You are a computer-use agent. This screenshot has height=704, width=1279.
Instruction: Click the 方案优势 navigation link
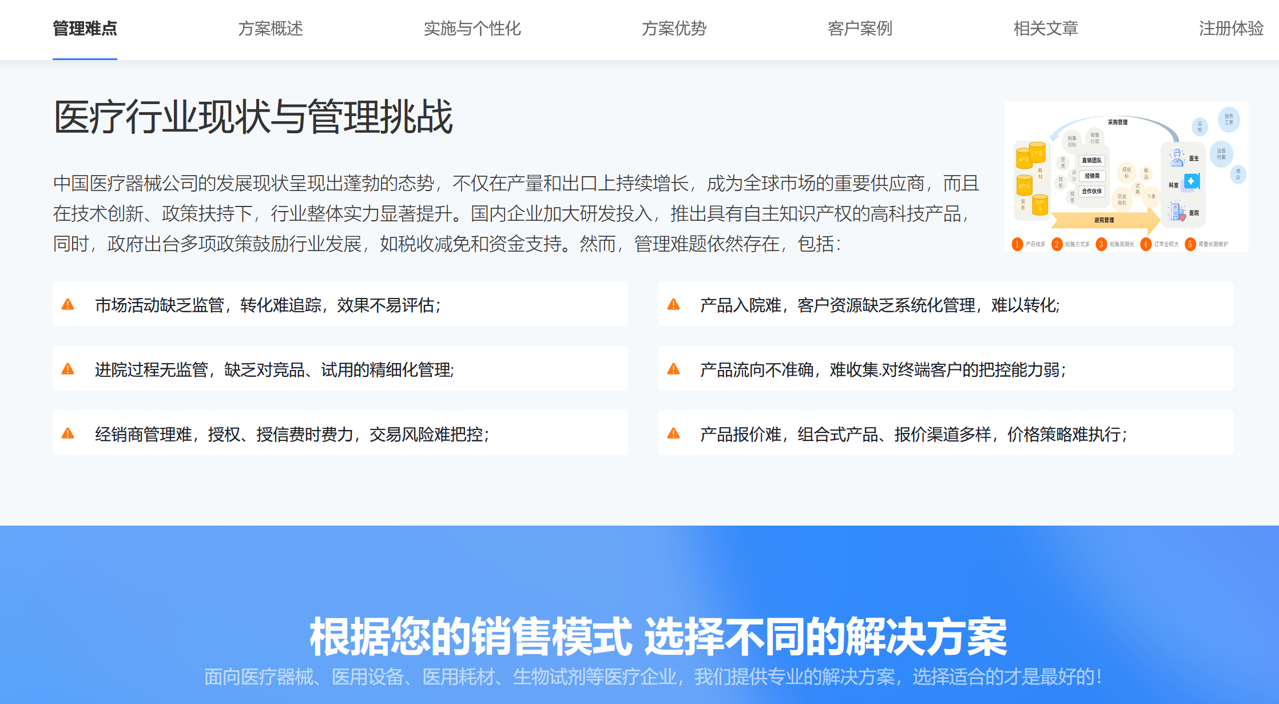674,29
